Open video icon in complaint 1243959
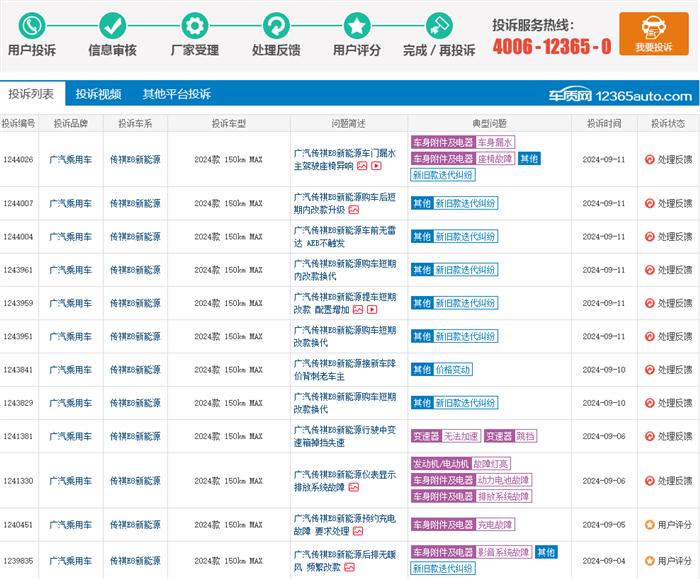 pos(372,309)
